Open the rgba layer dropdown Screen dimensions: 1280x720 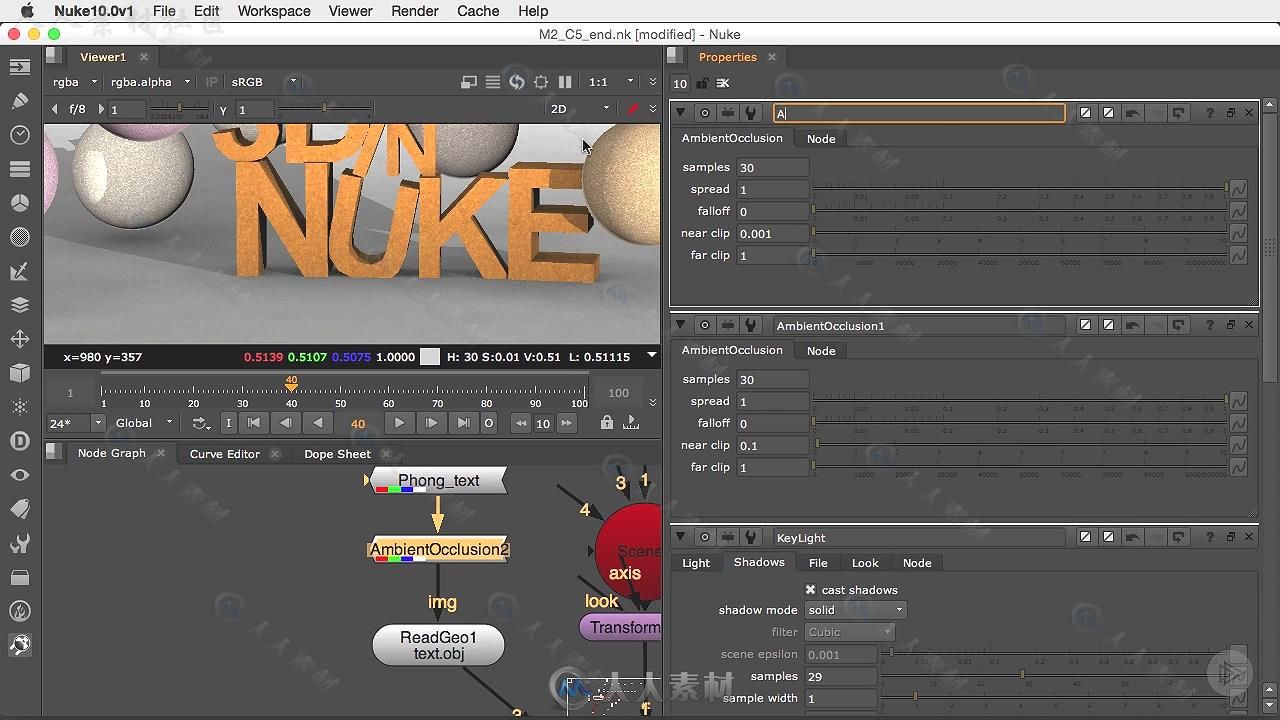tap(76, 82)
